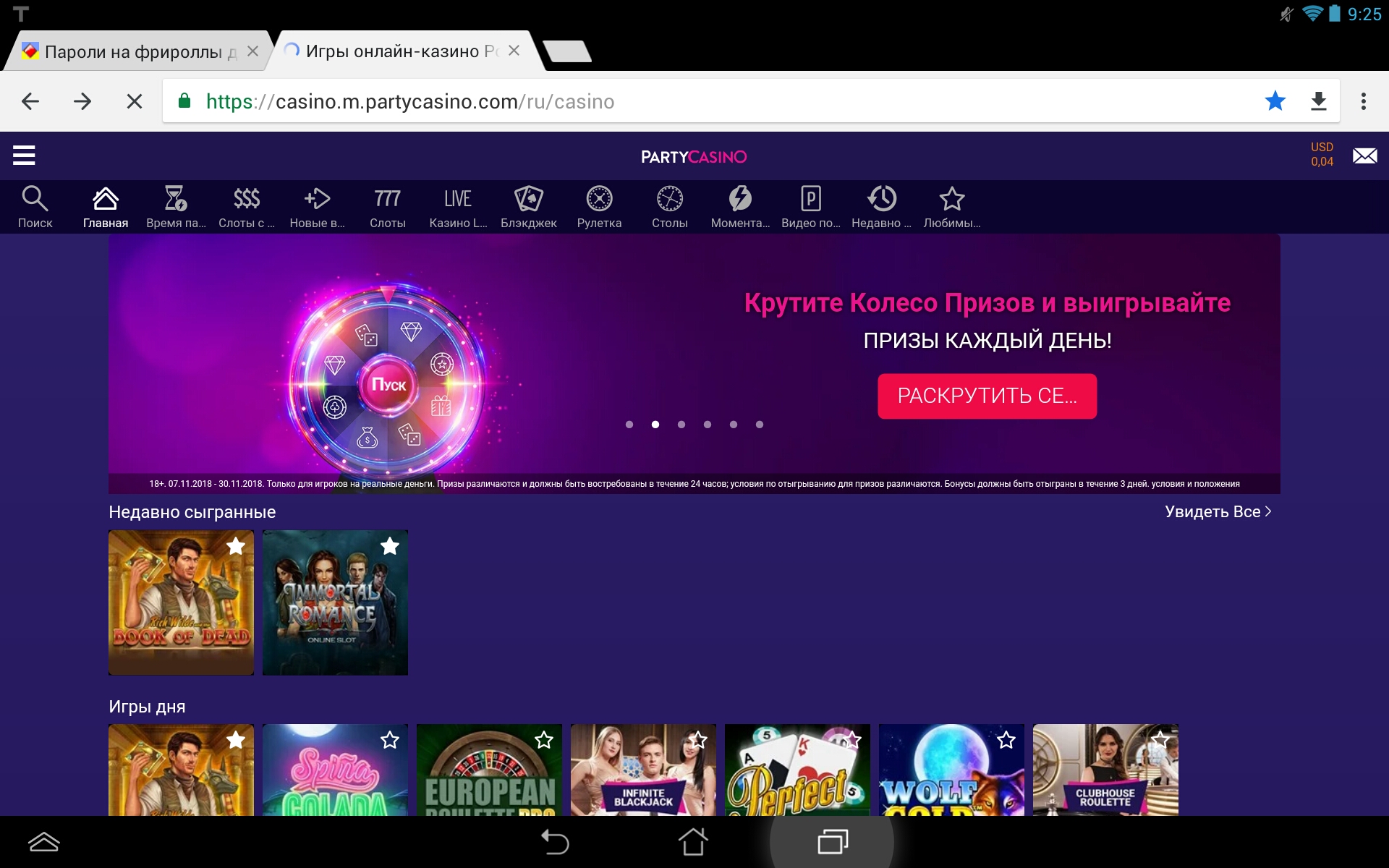This screenshot has width=1389, height=868.
Task: Open the hamburger menu
Action: click(24, 156)
